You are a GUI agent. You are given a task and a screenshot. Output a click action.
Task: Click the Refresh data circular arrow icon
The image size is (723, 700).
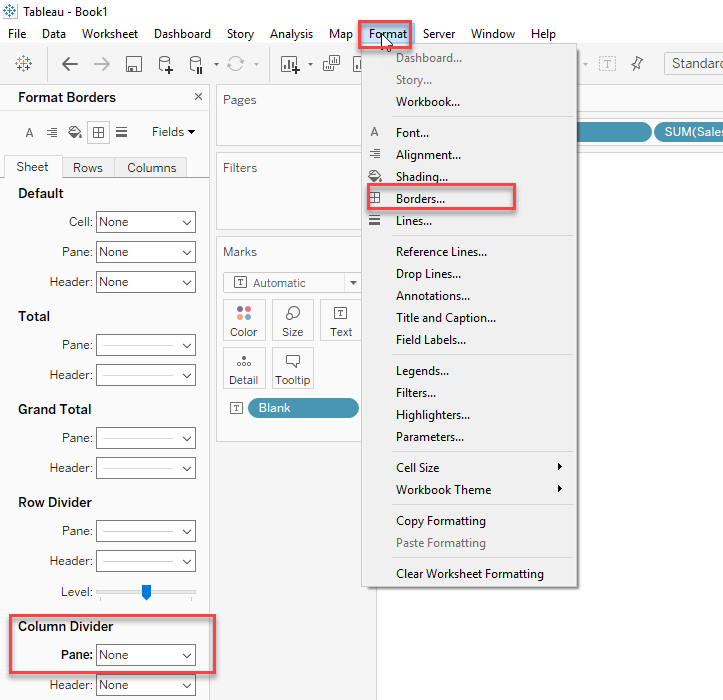click(235, 64)
